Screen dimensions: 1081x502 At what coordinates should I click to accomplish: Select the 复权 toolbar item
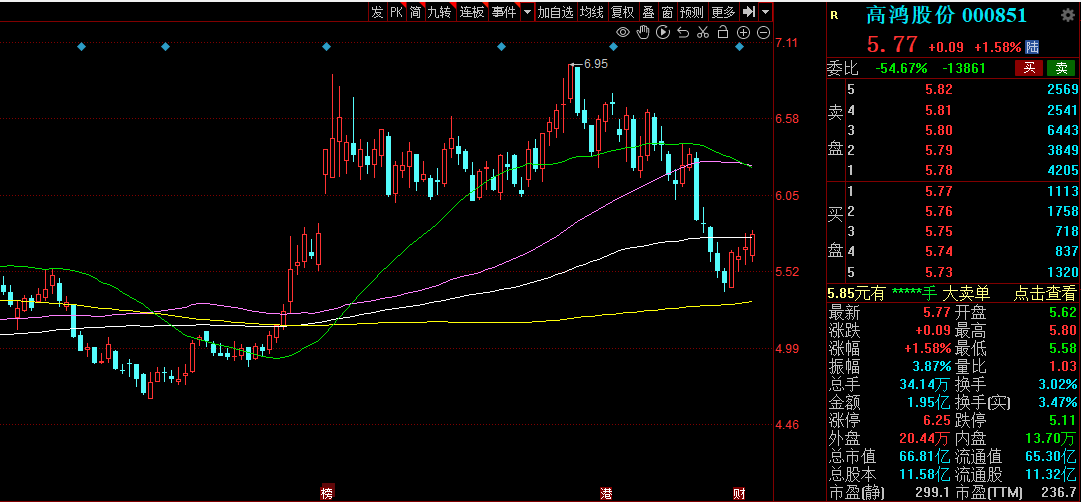point(623,12)
